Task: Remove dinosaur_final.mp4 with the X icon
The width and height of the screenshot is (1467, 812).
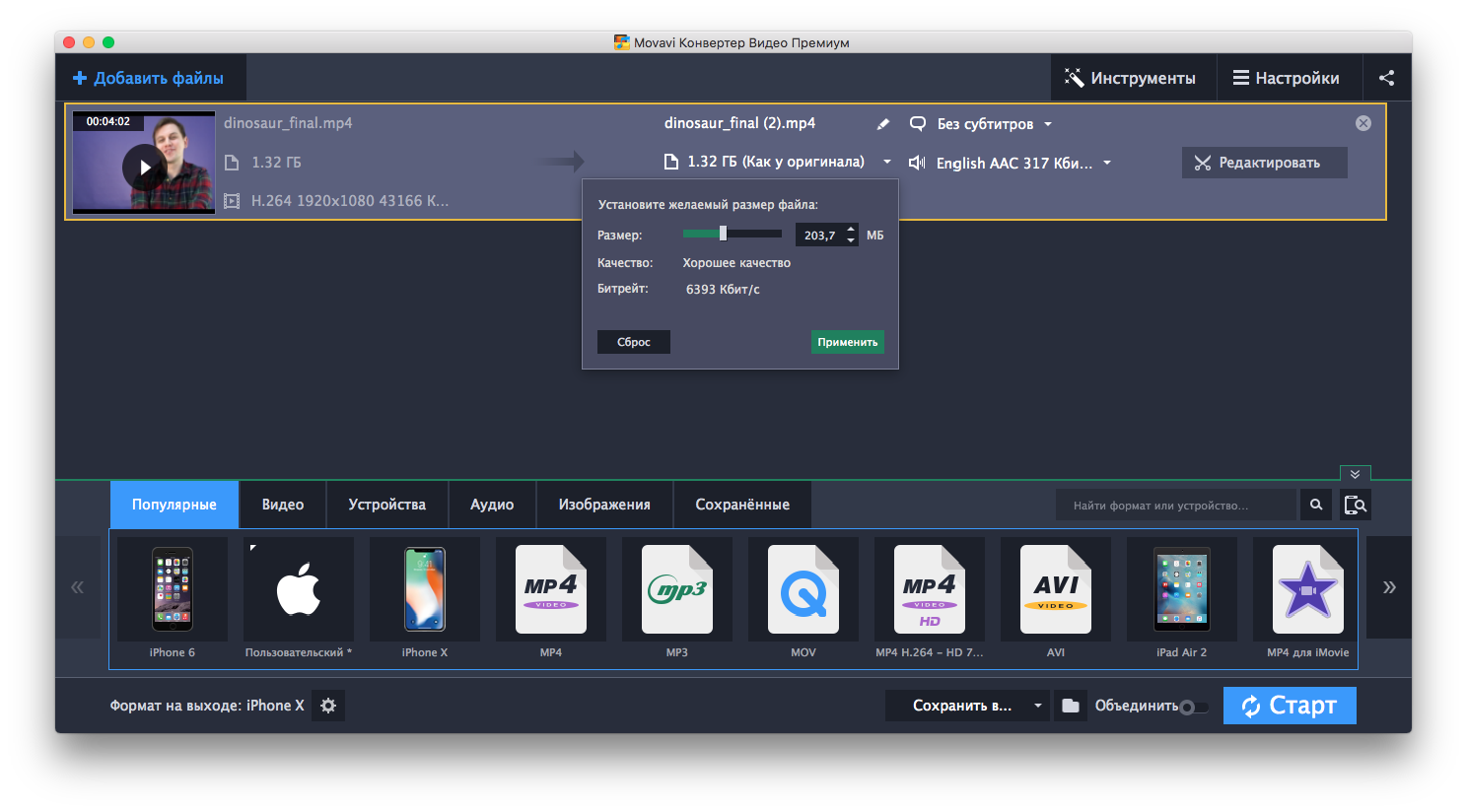Action: 1363,123
